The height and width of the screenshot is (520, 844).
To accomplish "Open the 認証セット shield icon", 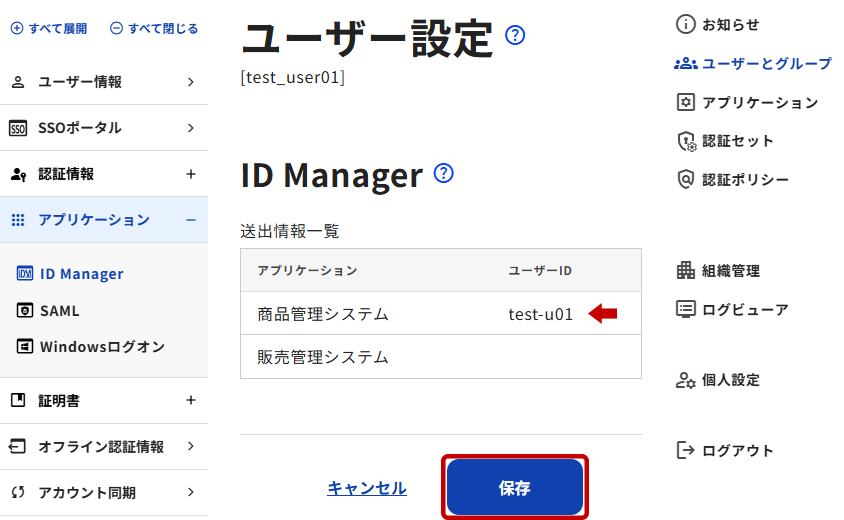I will (685, 141).
